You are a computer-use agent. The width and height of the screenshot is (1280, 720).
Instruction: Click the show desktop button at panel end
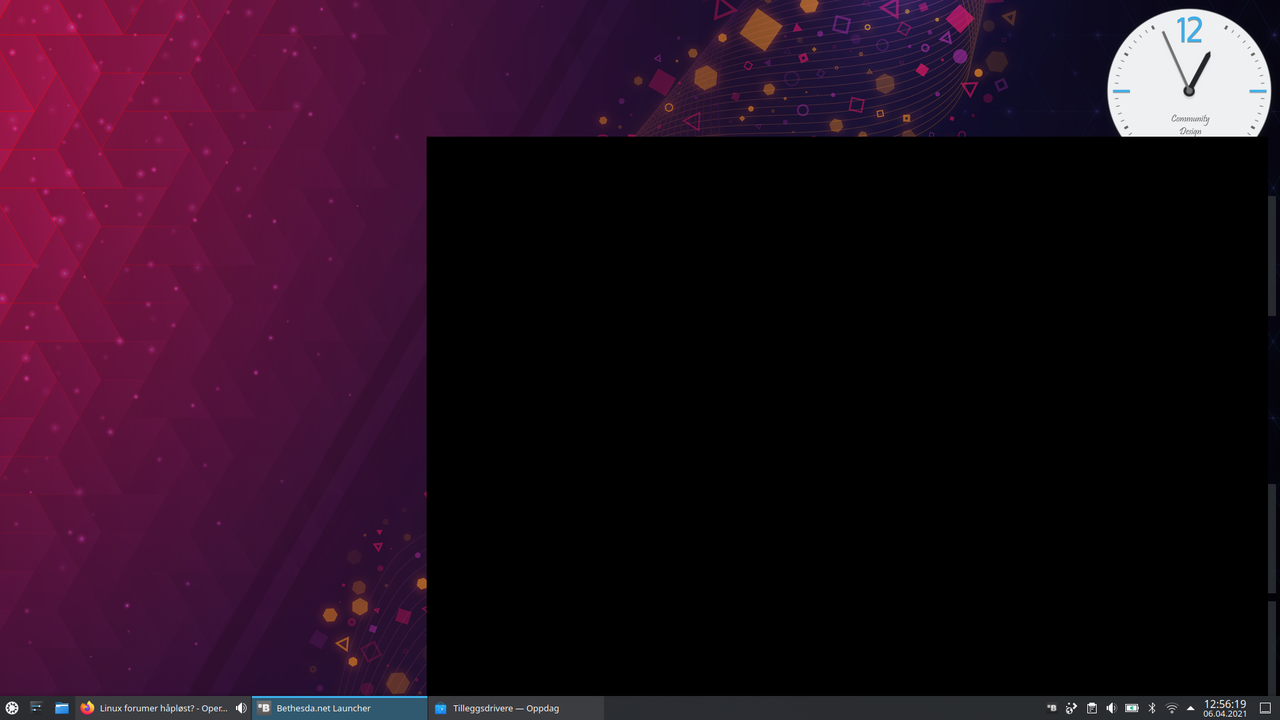point(1264,708)
